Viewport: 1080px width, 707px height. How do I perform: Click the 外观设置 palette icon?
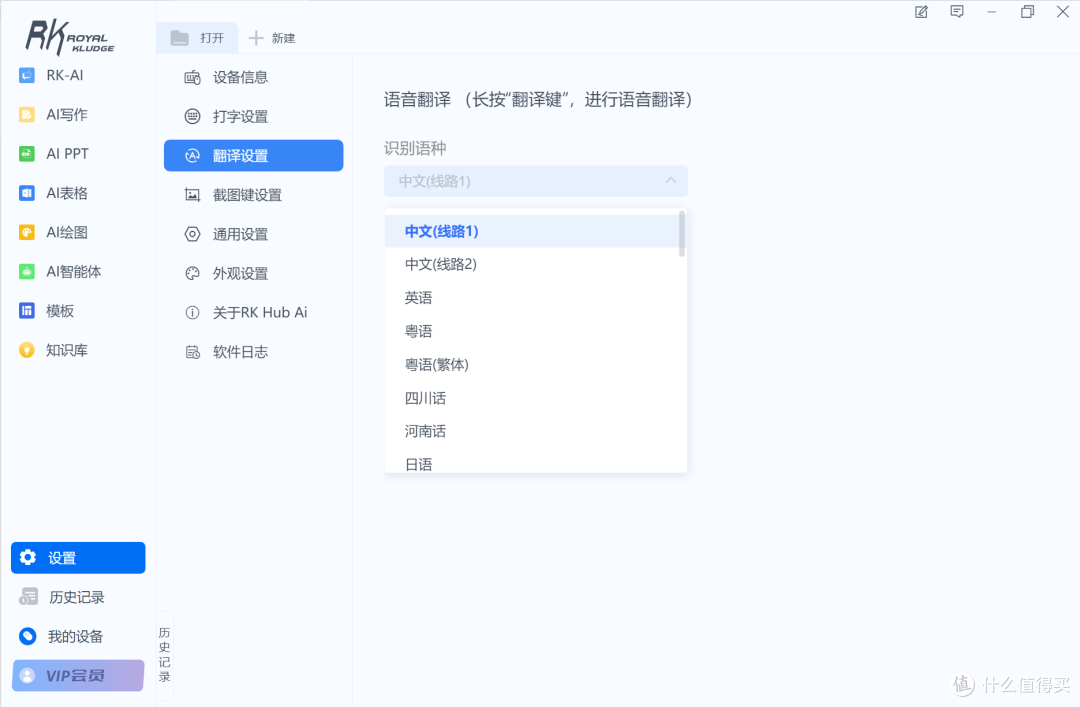(192, 274)
